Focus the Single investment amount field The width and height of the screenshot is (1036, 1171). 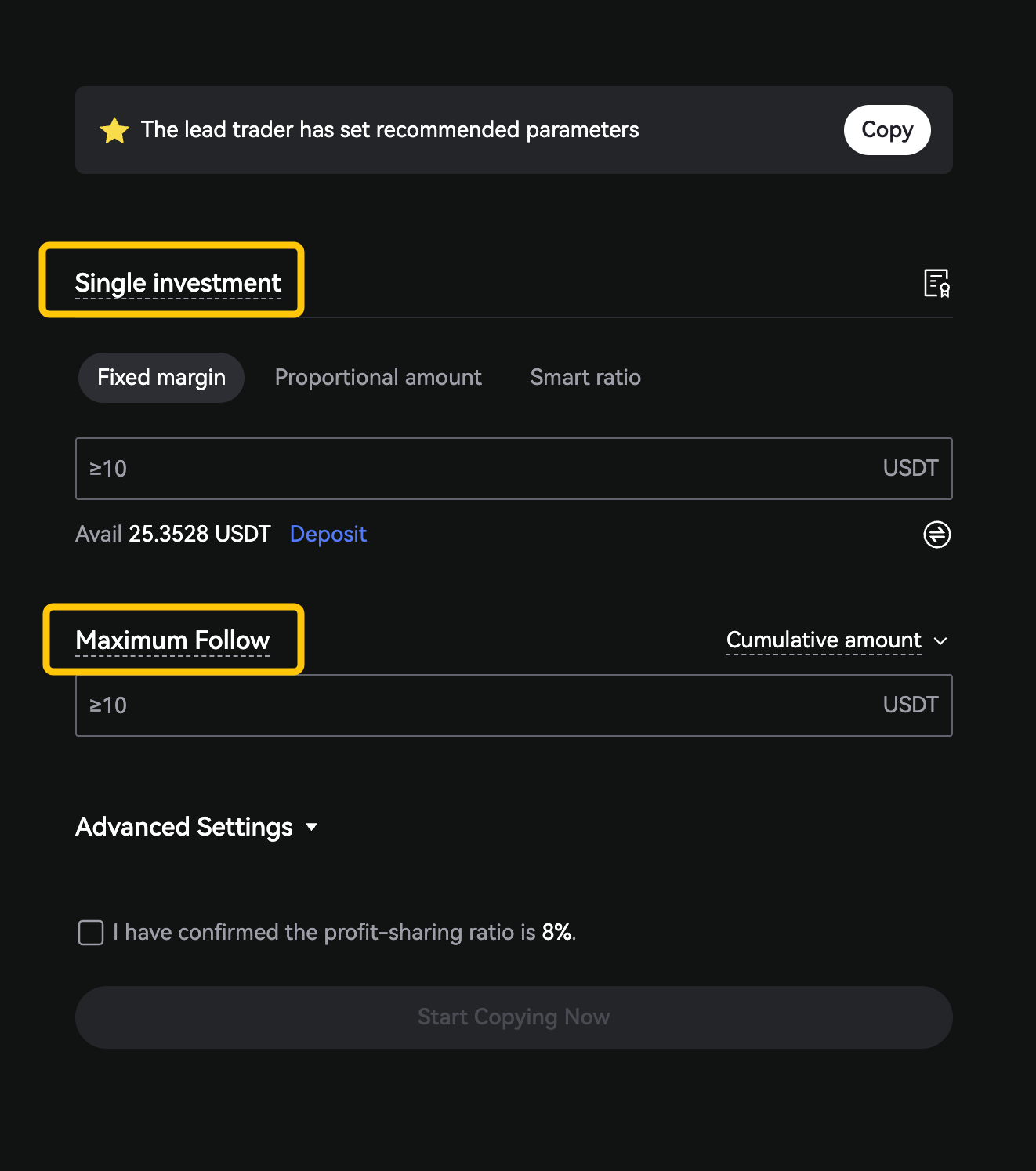click(470, 469)
